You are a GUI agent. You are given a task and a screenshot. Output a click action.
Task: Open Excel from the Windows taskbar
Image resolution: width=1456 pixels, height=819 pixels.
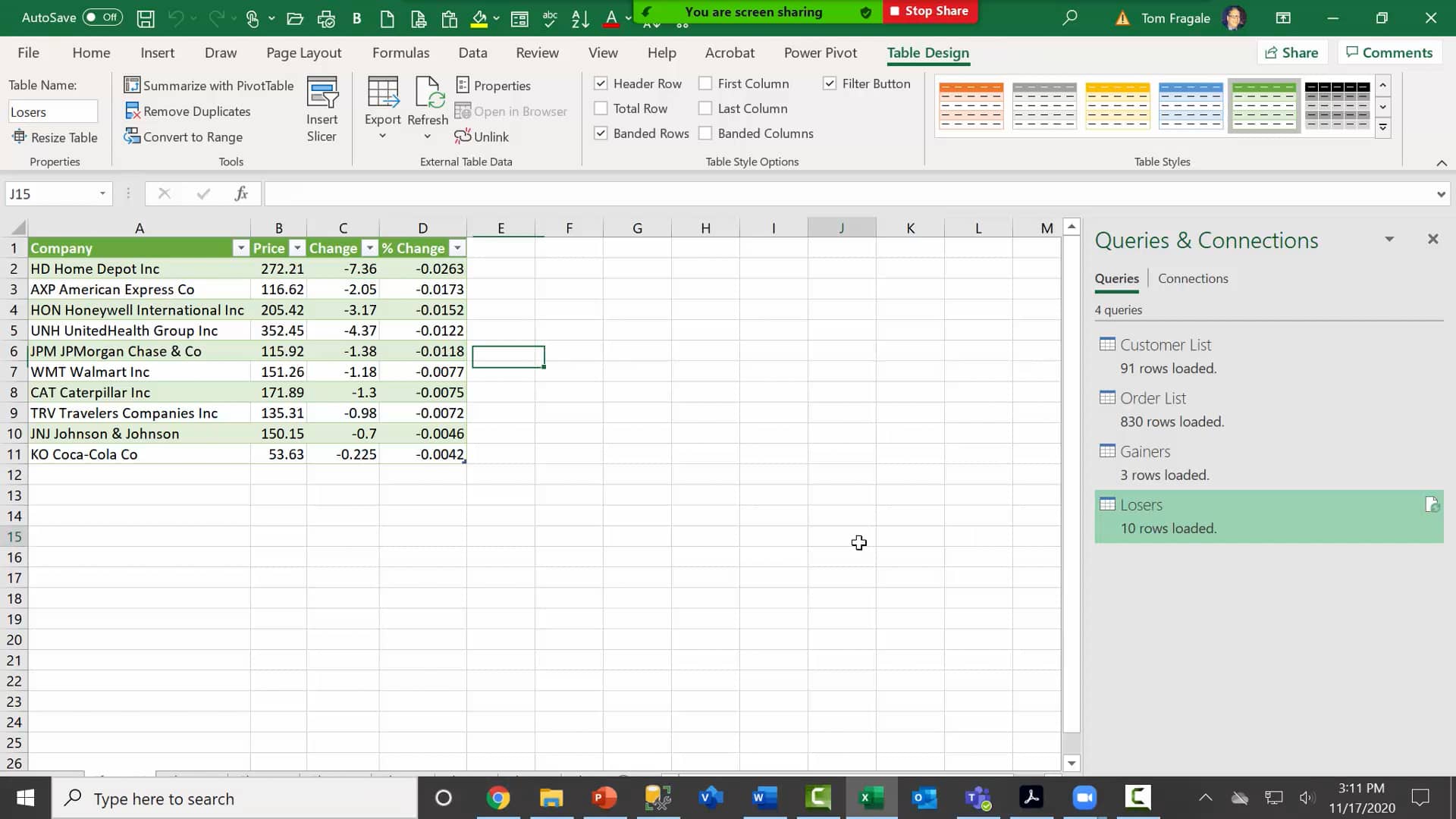pyautogui.click(x=871, y=798)
